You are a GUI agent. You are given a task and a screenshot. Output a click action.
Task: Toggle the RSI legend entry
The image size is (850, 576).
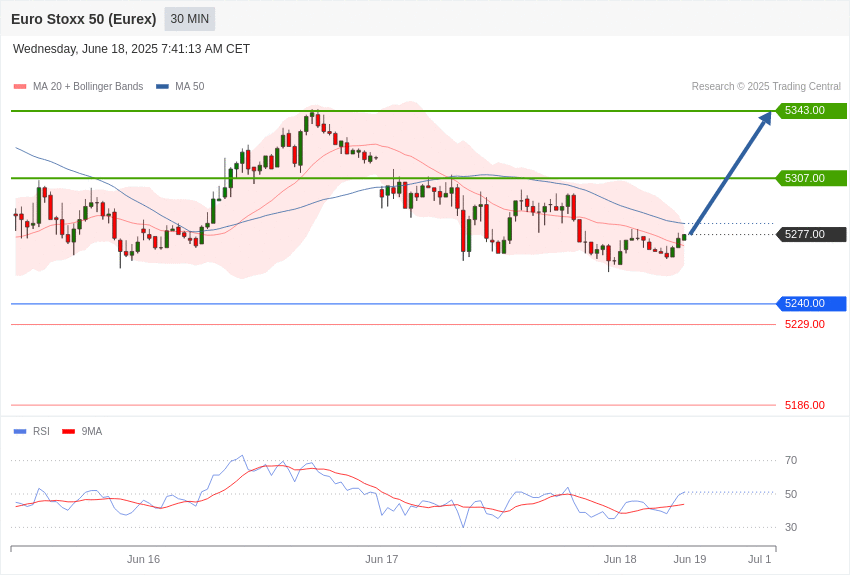pos(31,431)
